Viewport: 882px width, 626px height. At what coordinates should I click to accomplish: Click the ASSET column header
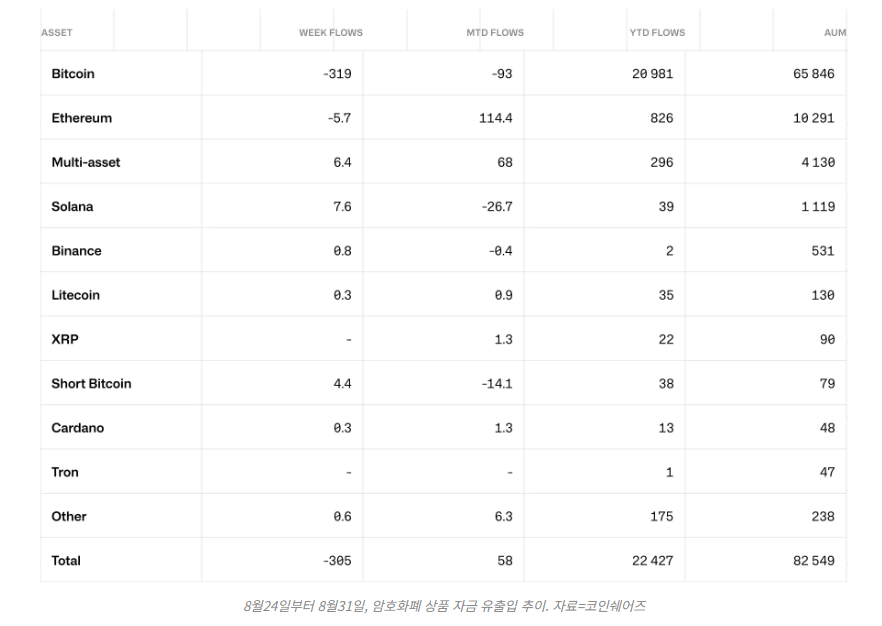click(57, 33)
